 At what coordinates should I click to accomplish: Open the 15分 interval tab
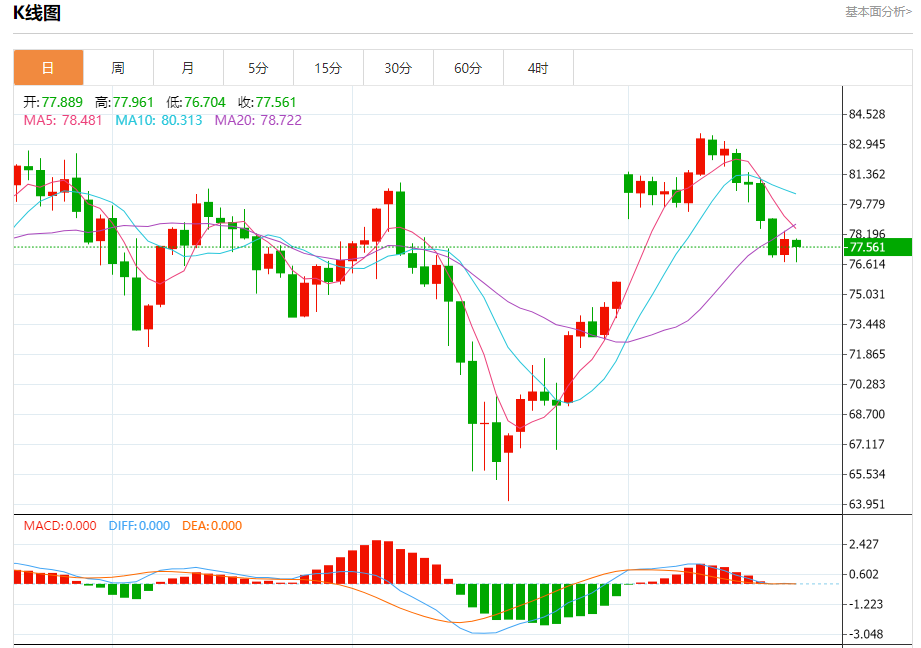click(x=328, y=68)
